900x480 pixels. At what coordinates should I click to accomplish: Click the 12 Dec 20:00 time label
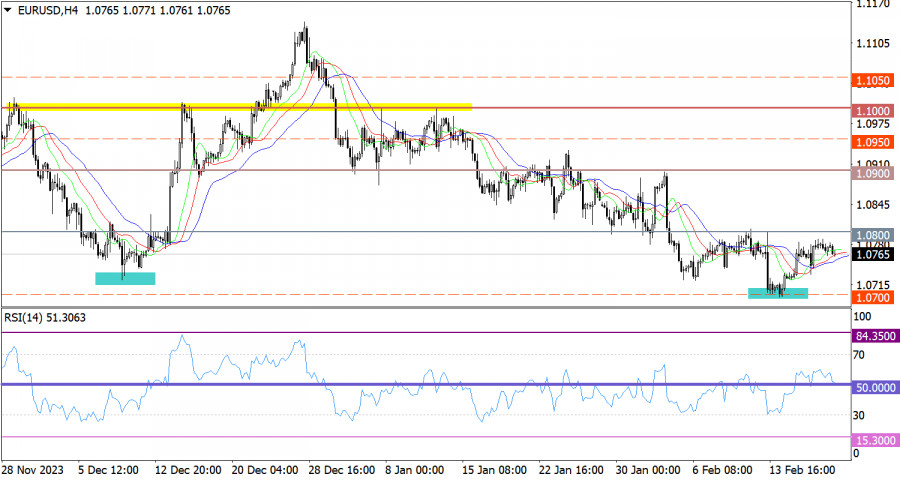188,470
